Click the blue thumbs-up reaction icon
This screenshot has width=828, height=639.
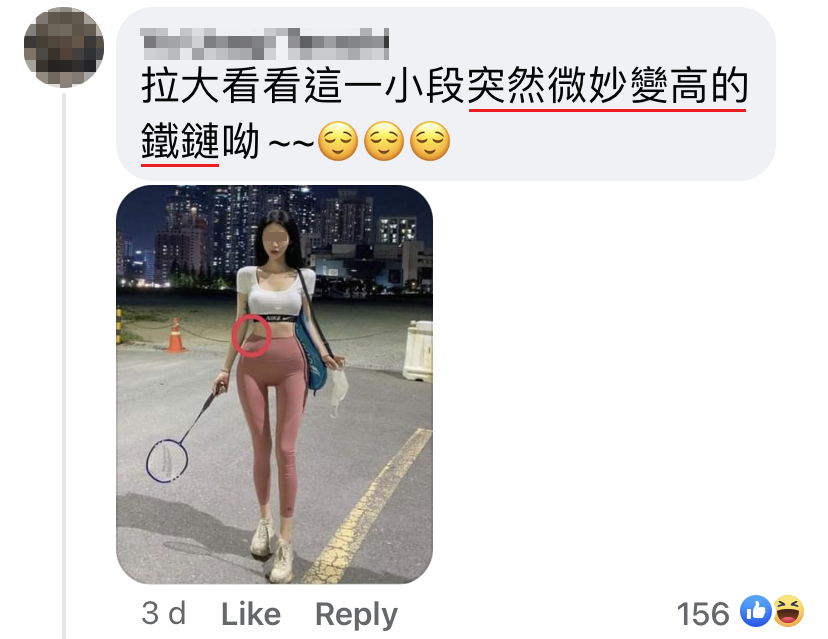coord(756,611)
